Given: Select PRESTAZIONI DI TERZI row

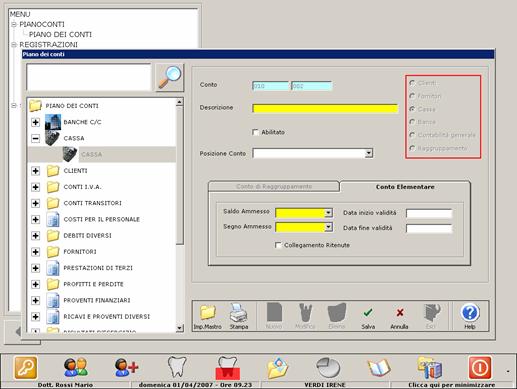Looking at the screenshot, I should tap(98, 268).
